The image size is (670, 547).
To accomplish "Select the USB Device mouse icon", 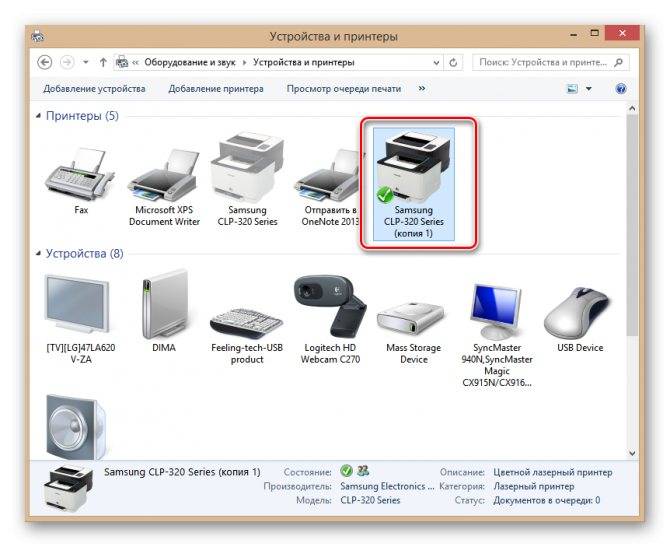I will (577, 313).
